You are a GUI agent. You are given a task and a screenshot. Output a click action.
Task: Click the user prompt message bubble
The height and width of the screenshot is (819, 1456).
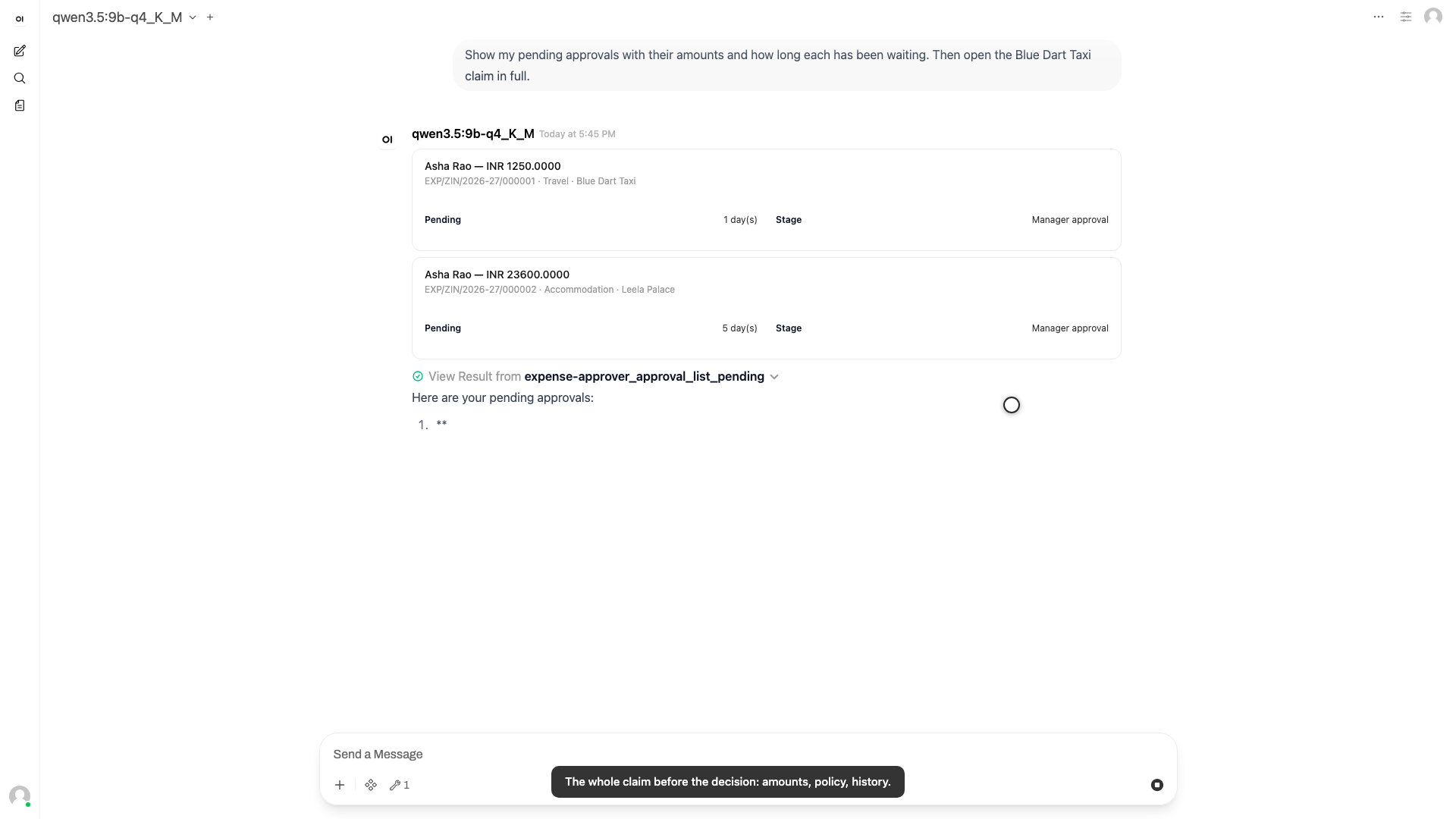pyautogui.click(x=786, y=65)
